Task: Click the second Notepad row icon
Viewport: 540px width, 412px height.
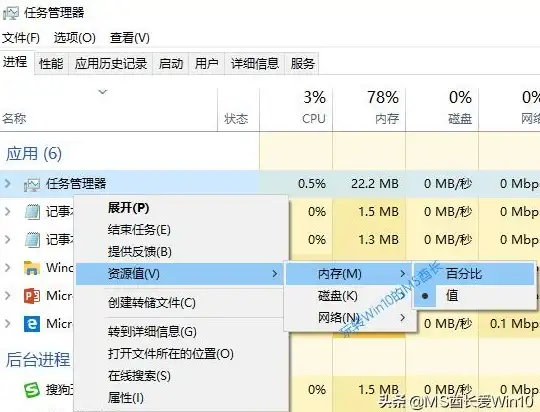Action: click(x=32, y=239)
